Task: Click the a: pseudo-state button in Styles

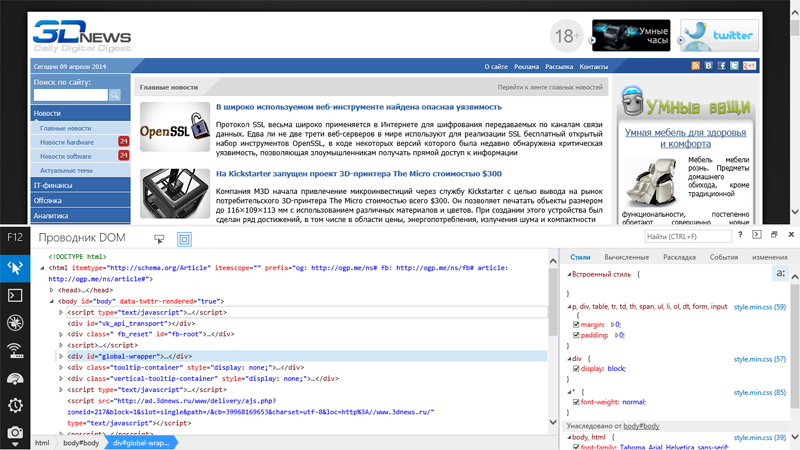Action: (780, 273)
